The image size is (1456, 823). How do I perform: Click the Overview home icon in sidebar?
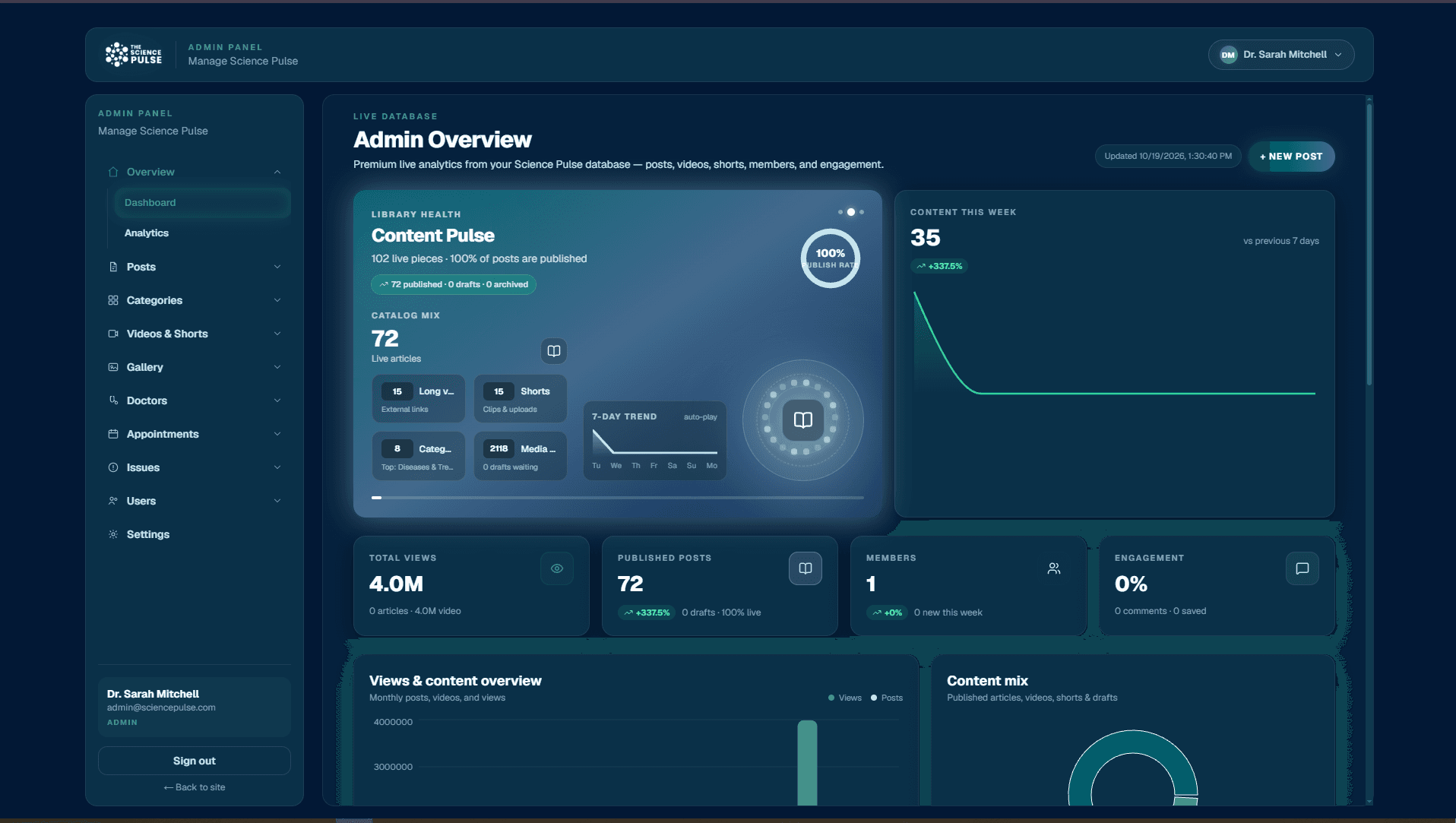coord(113,172)
